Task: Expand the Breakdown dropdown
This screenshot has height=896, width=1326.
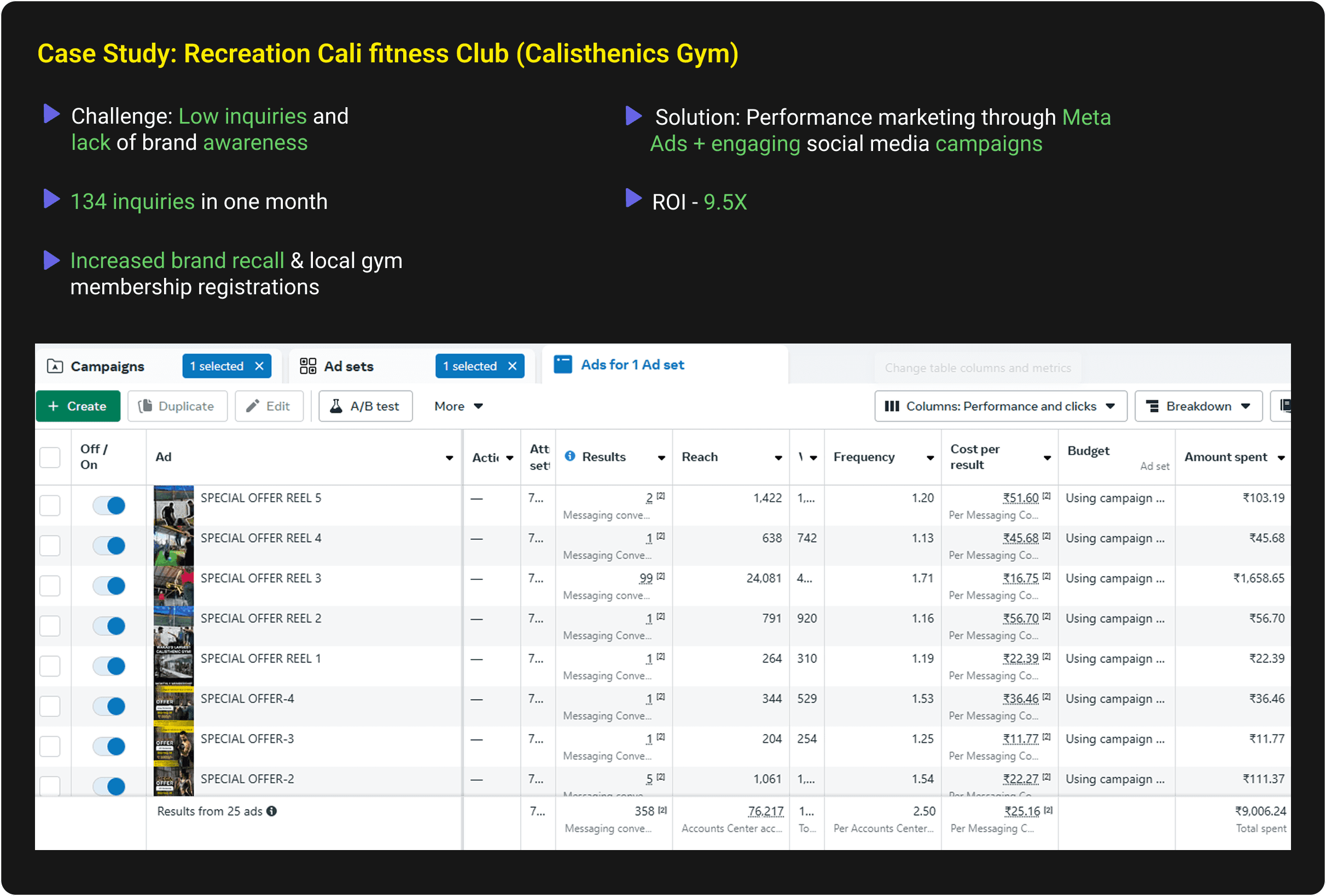Action: point(1197,406)
